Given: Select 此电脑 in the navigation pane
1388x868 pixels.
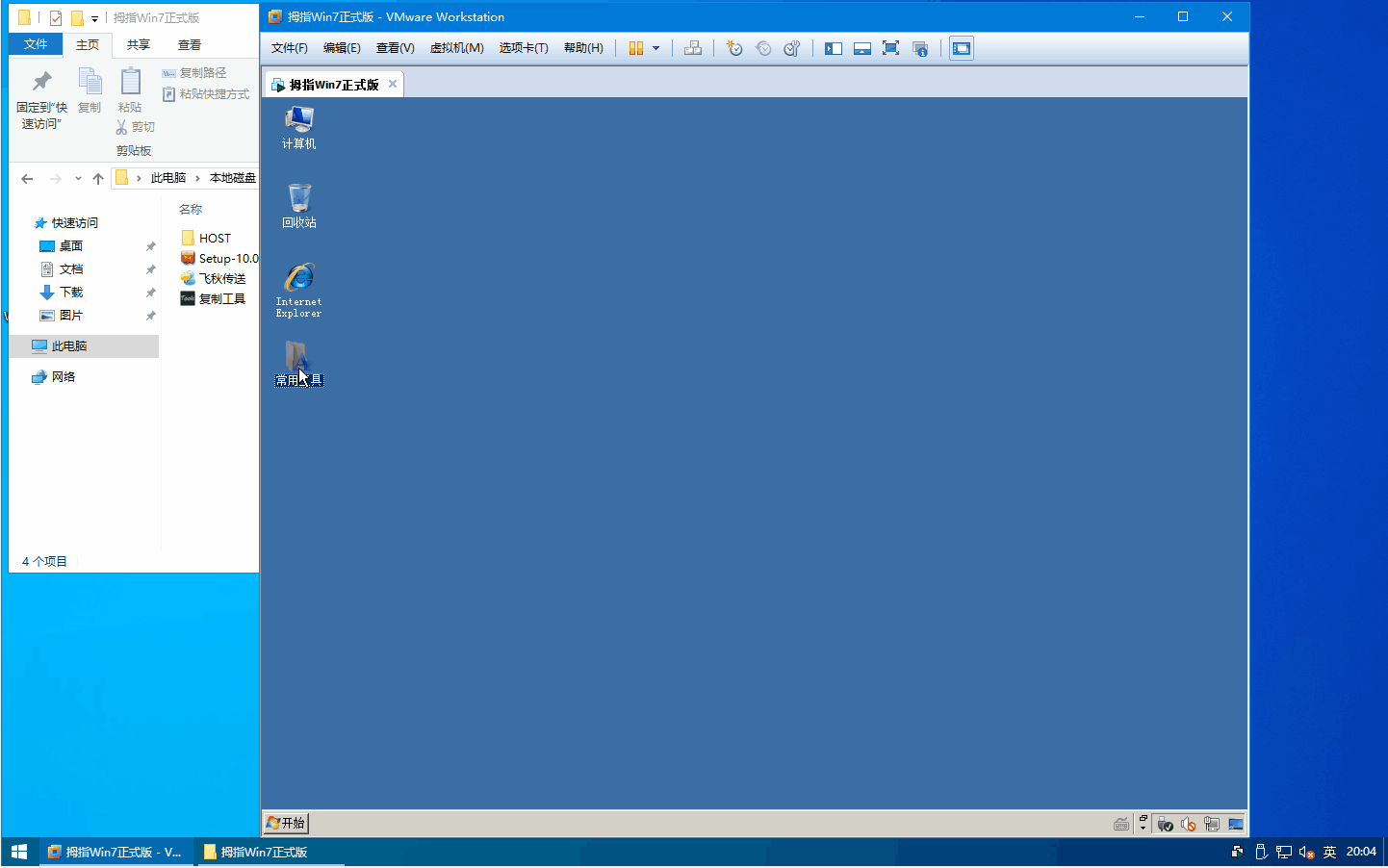Looking at the screenshot, I should pos(68,346).
